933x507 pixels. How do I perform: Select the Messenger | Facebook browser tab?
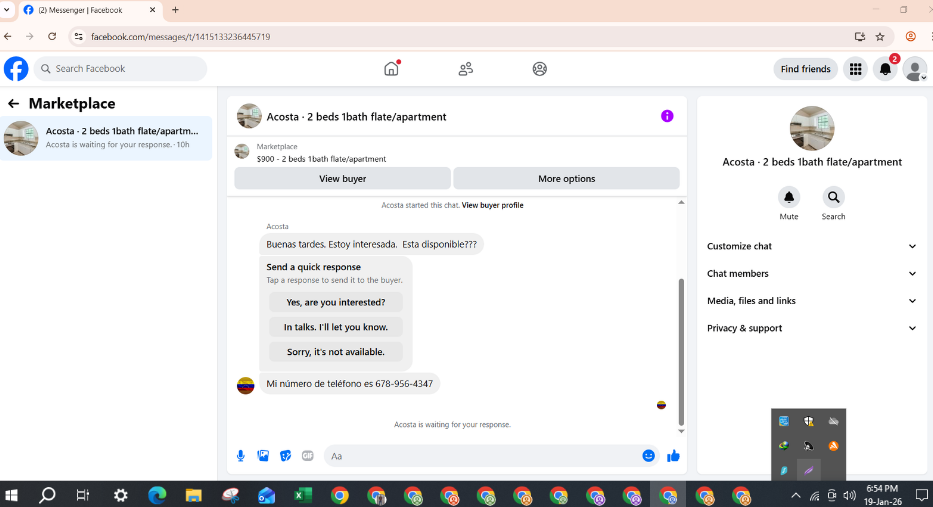pos(89,10)
